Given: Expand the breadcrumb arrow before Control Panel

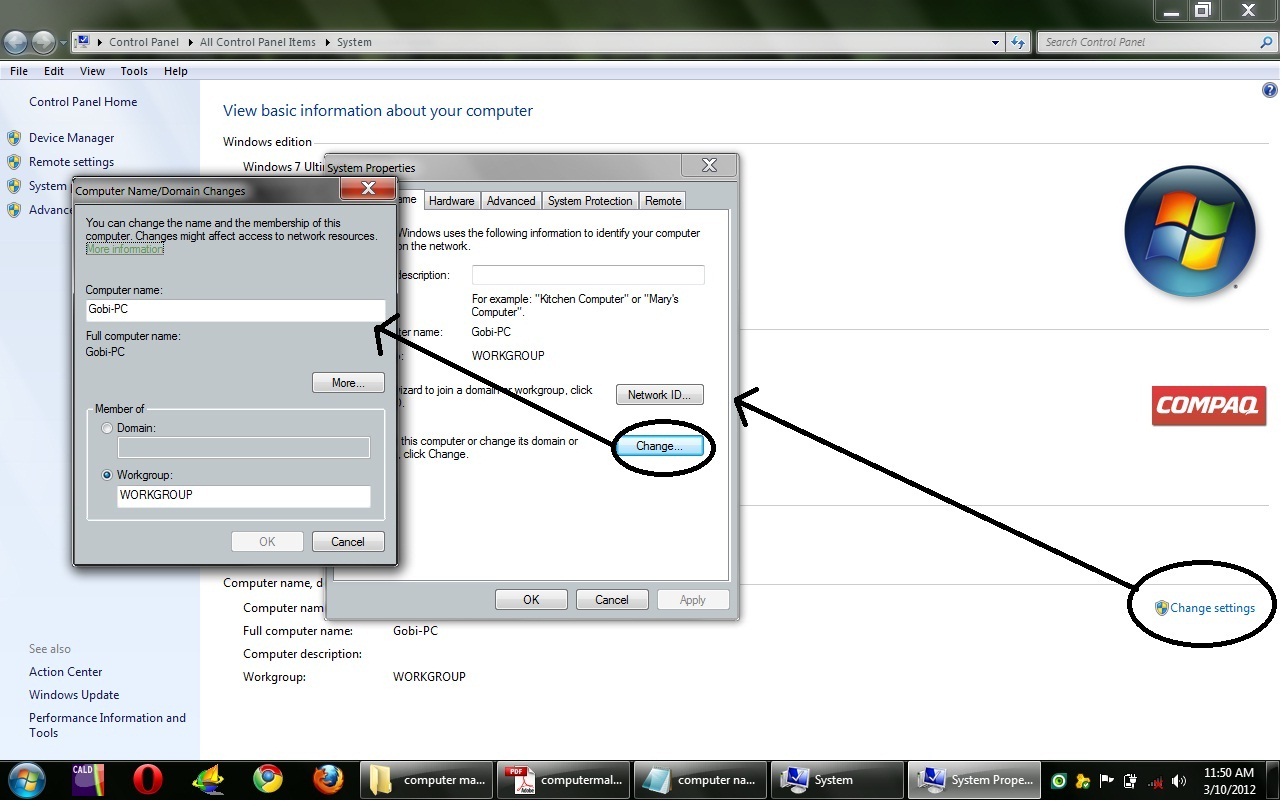Looking at the screenshot, I should coord(101,42).
